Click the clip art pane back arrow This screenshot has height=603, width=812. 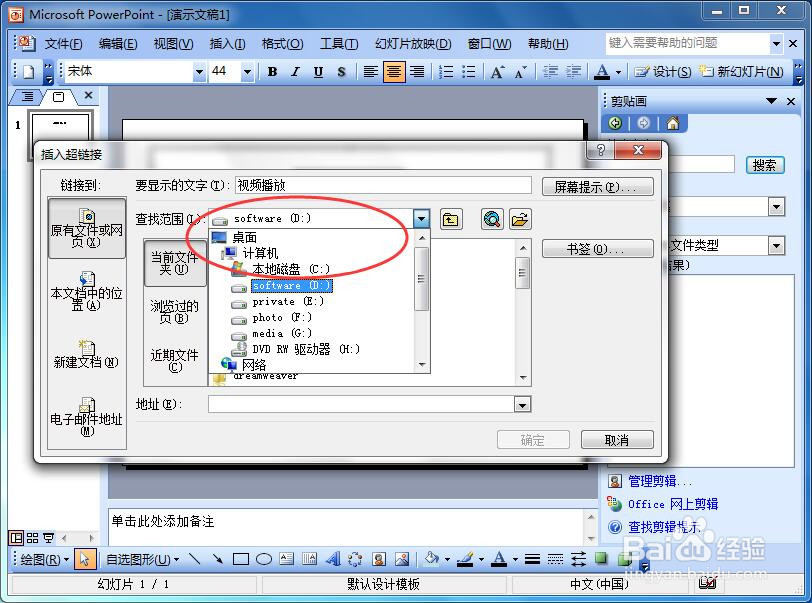(x=615, y=123)
